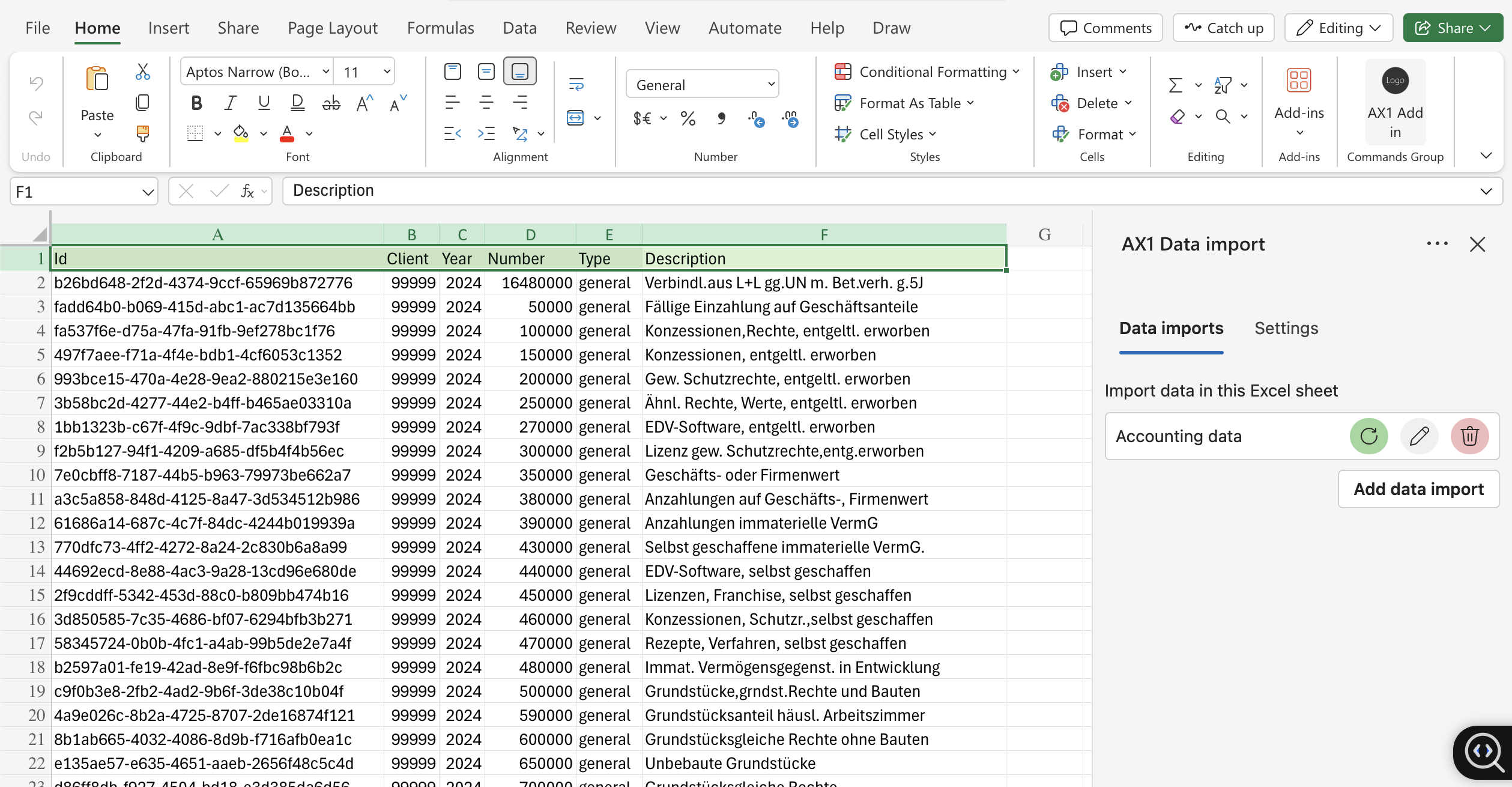Click the AX1 Add in button
Image resolution: width=1512 pixels, height=787 pixels.
click(x=1396, y=102)
